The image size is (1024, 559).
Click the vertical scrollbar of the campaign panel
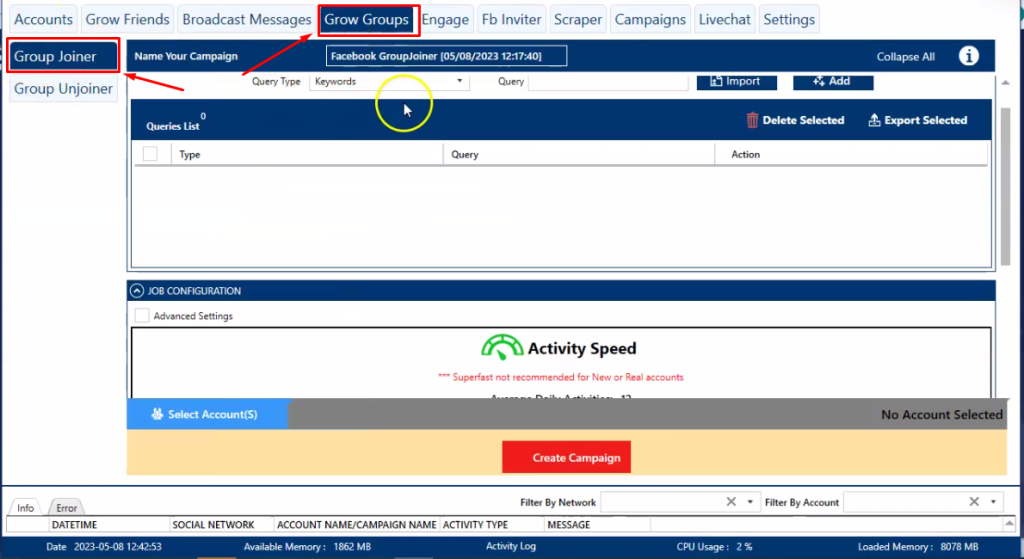[x=1004, y=180]
